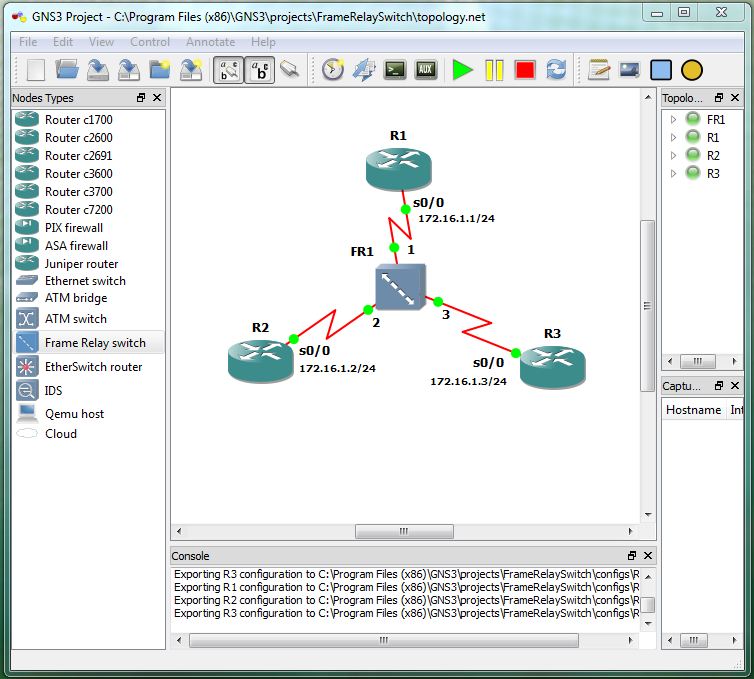Screen dimensions: 754x679
Task: Open a project with the folder icon
Action: (x=66, y=70)
